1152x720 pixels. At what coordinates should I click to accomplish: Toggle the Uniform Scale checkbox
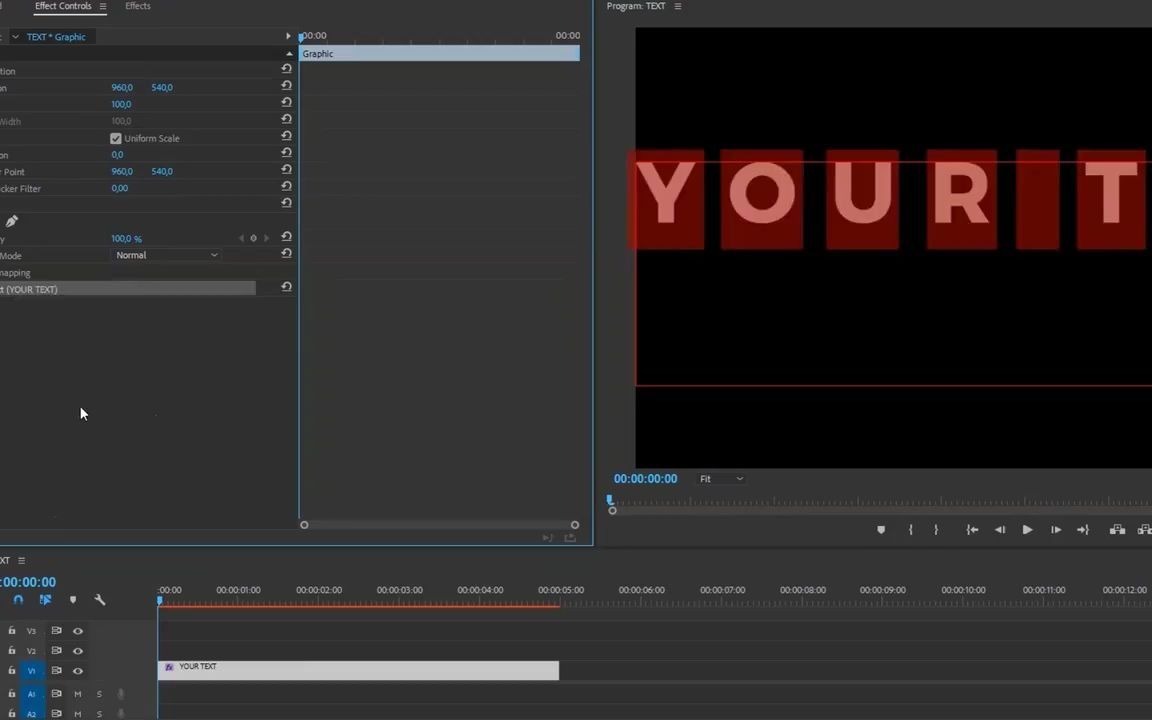click(115, 138)
